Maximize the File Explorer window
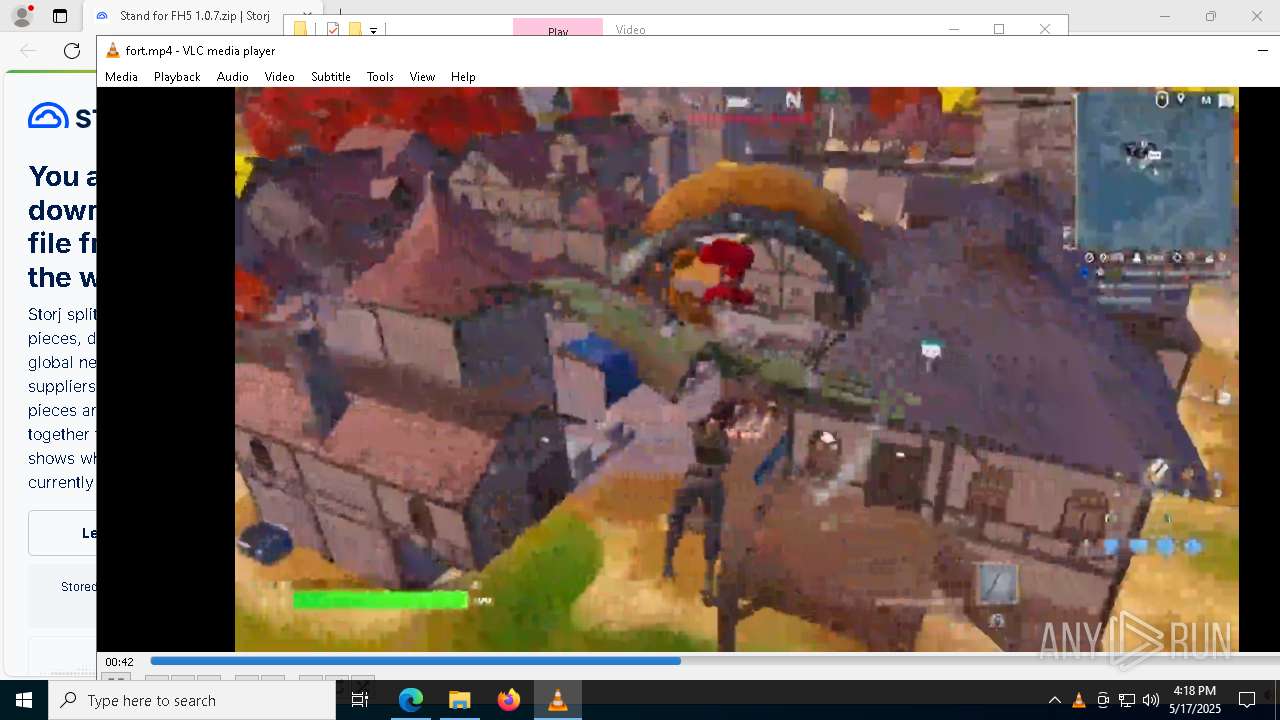 (998, 29)
